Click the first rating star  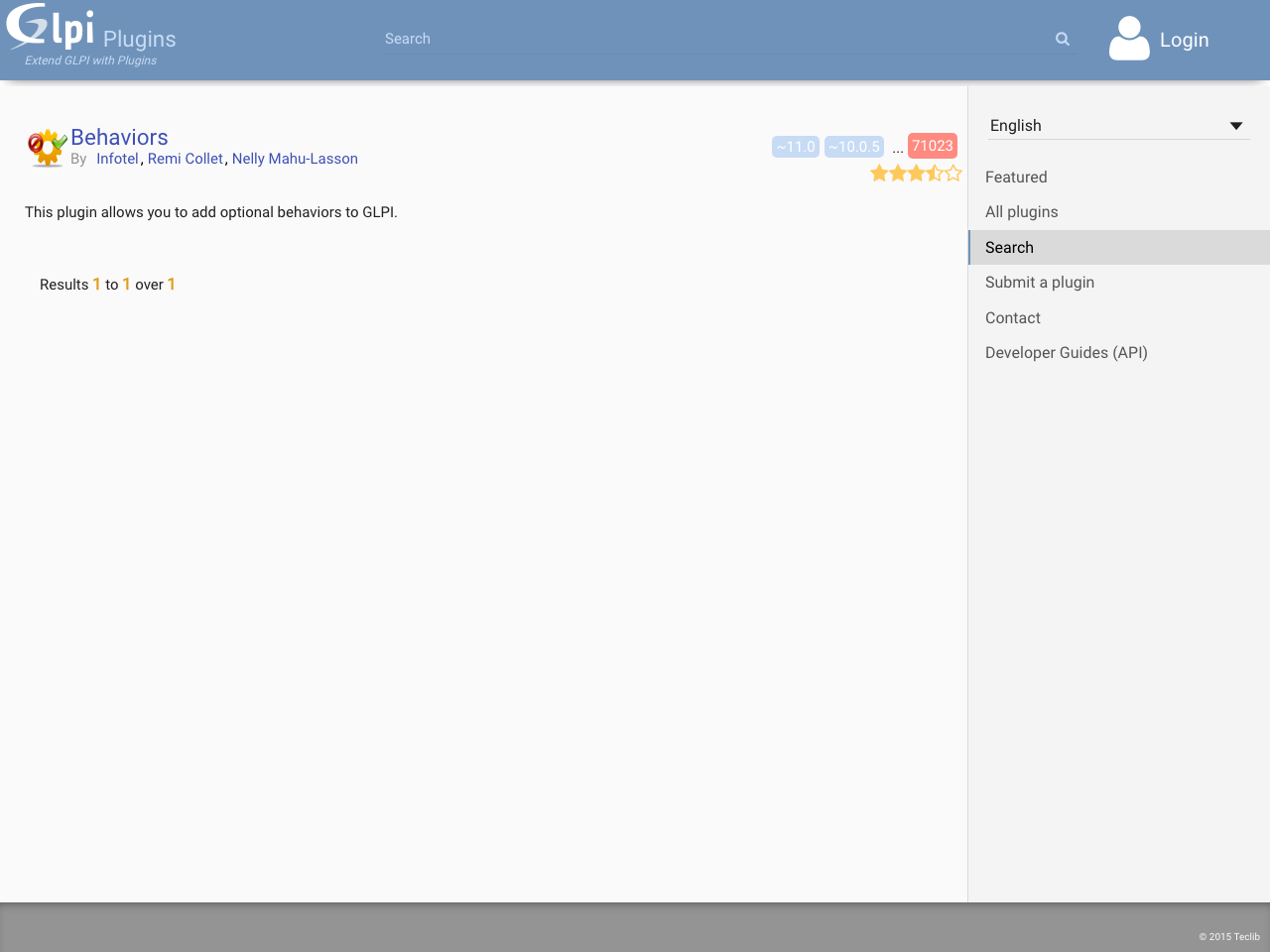pos(879,172)
